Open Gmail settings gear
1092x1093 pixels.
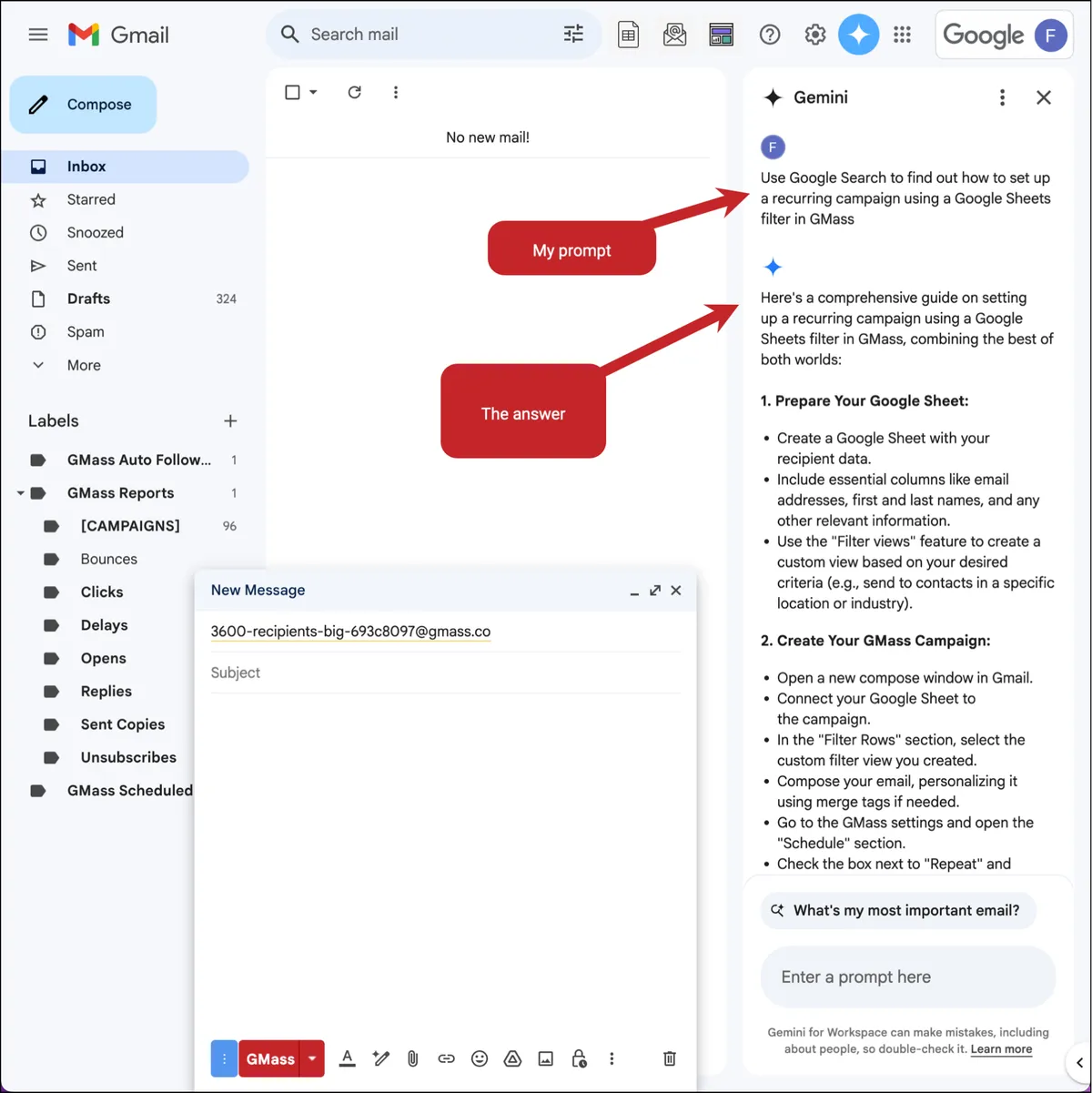click(x=814, y=35)
